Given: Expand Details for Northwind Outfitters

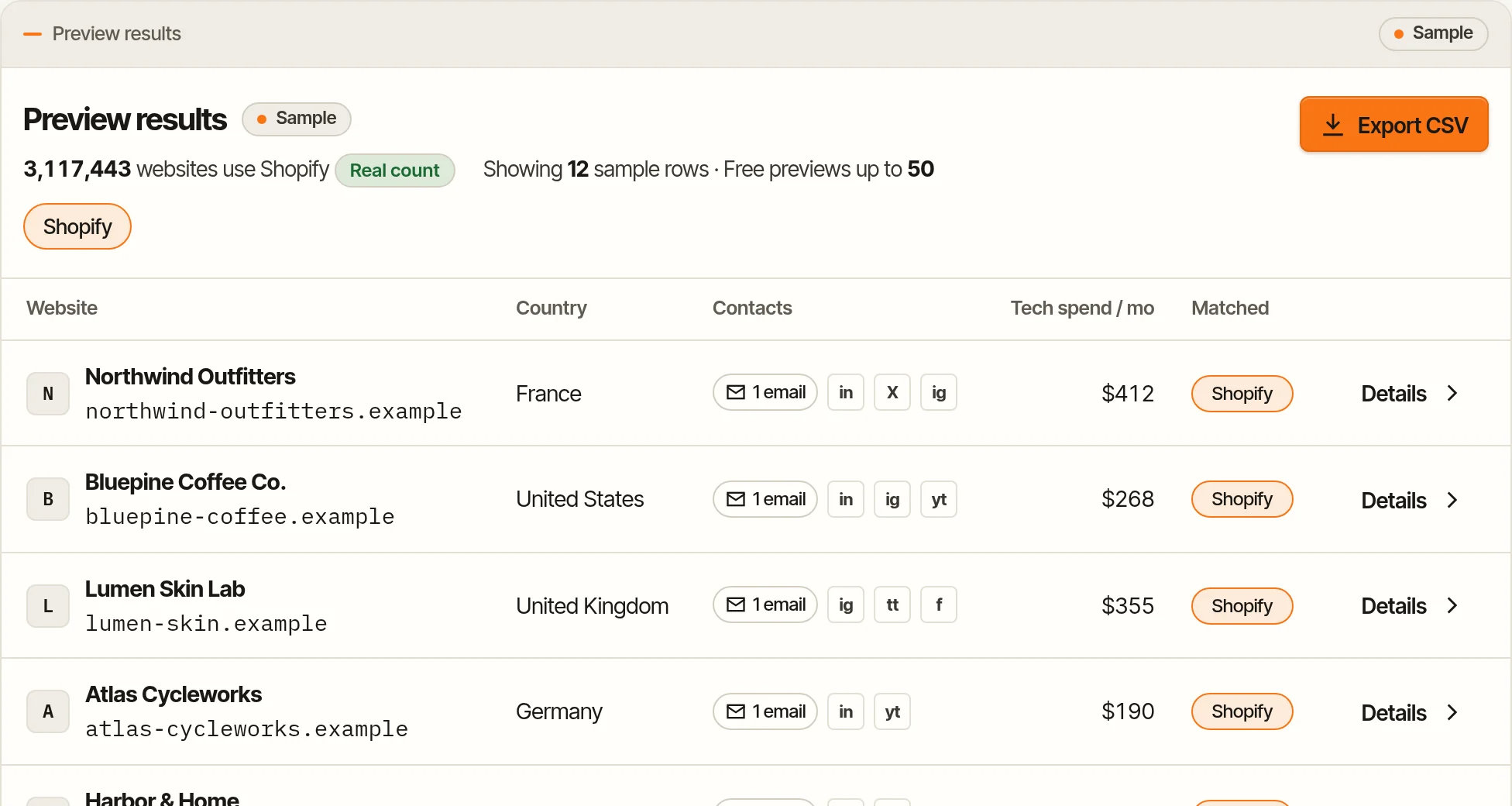Looking at the screenshot, I should point(1410,394).
